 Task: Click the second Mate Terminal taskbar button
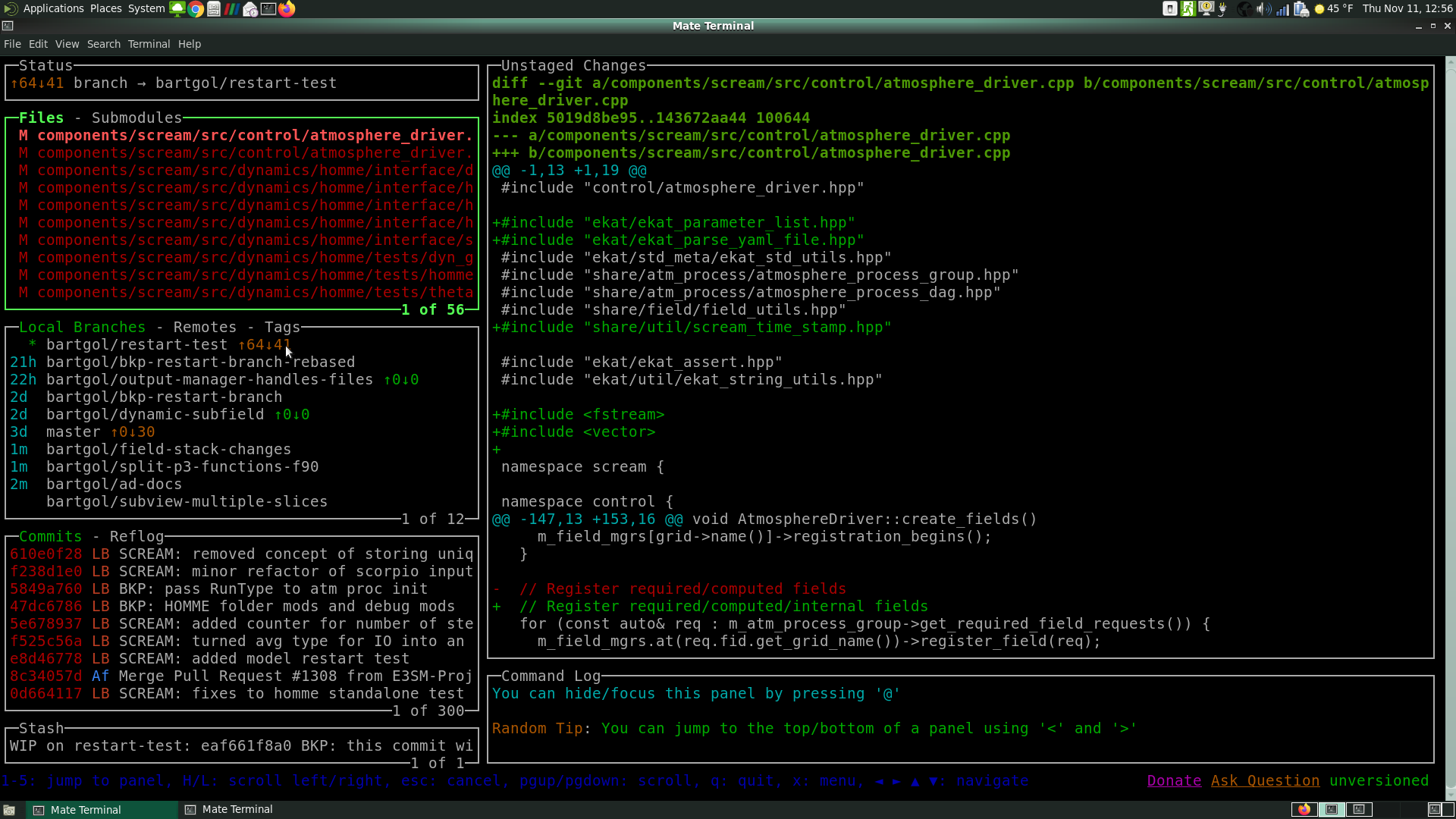tap(254, 810)
